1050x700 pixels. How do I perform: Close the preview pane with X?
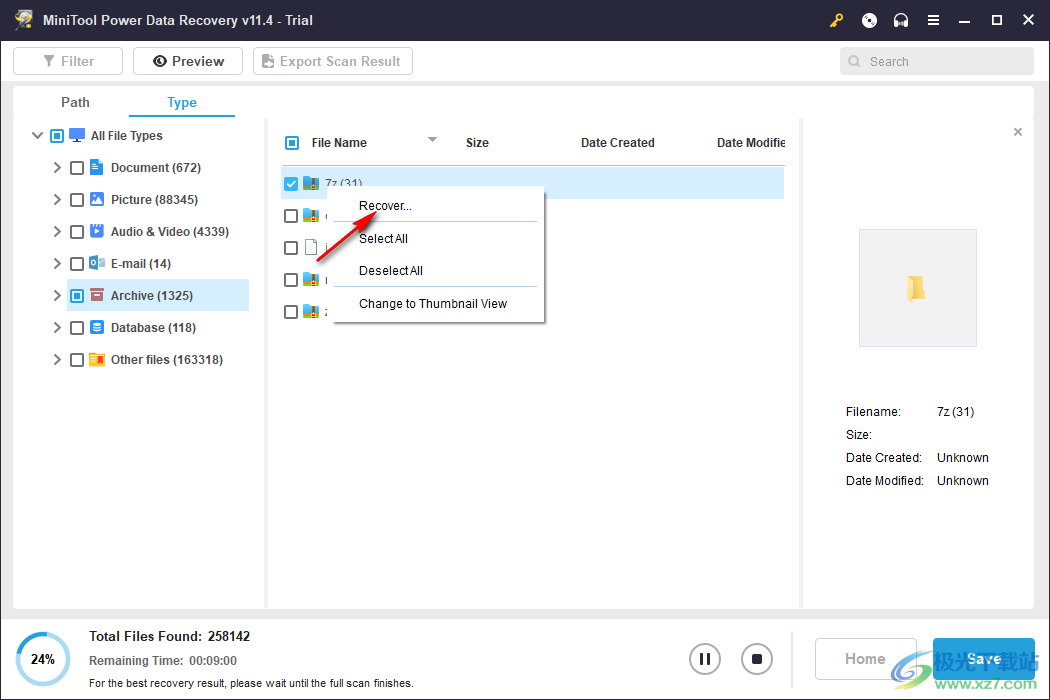(1018, 132)
